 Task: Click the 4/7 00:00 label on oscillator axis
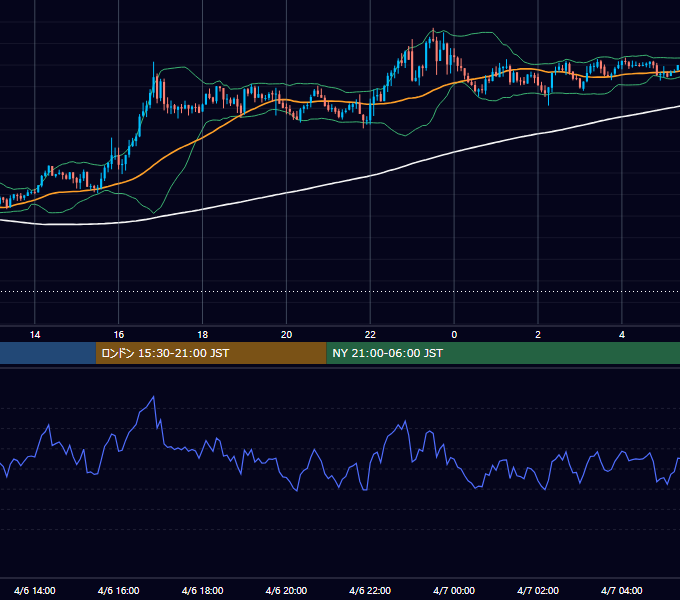point(454,590)
